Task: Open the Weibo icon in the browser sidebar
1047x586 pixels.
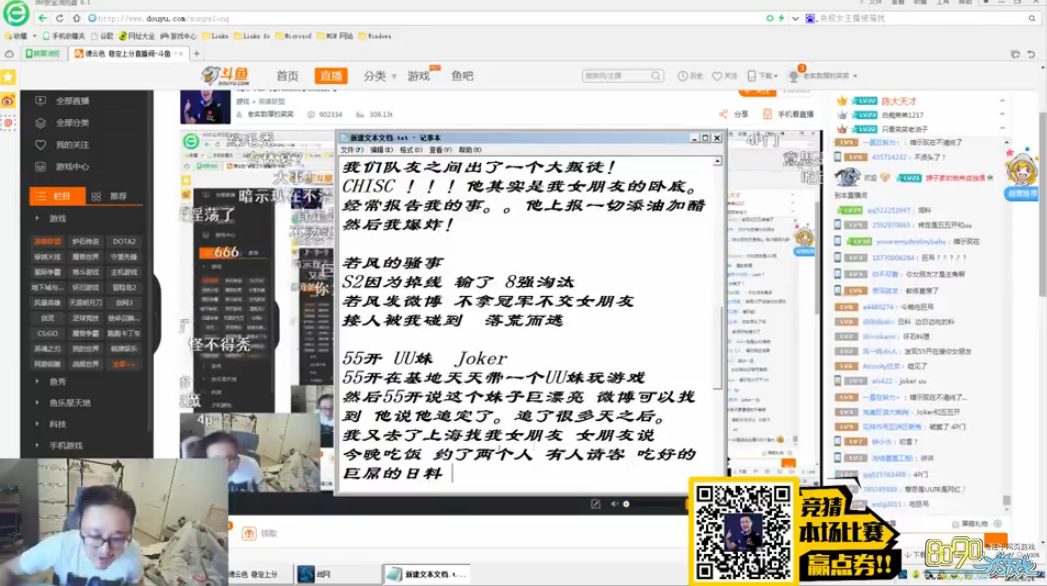Action: (x=8, y=100)
